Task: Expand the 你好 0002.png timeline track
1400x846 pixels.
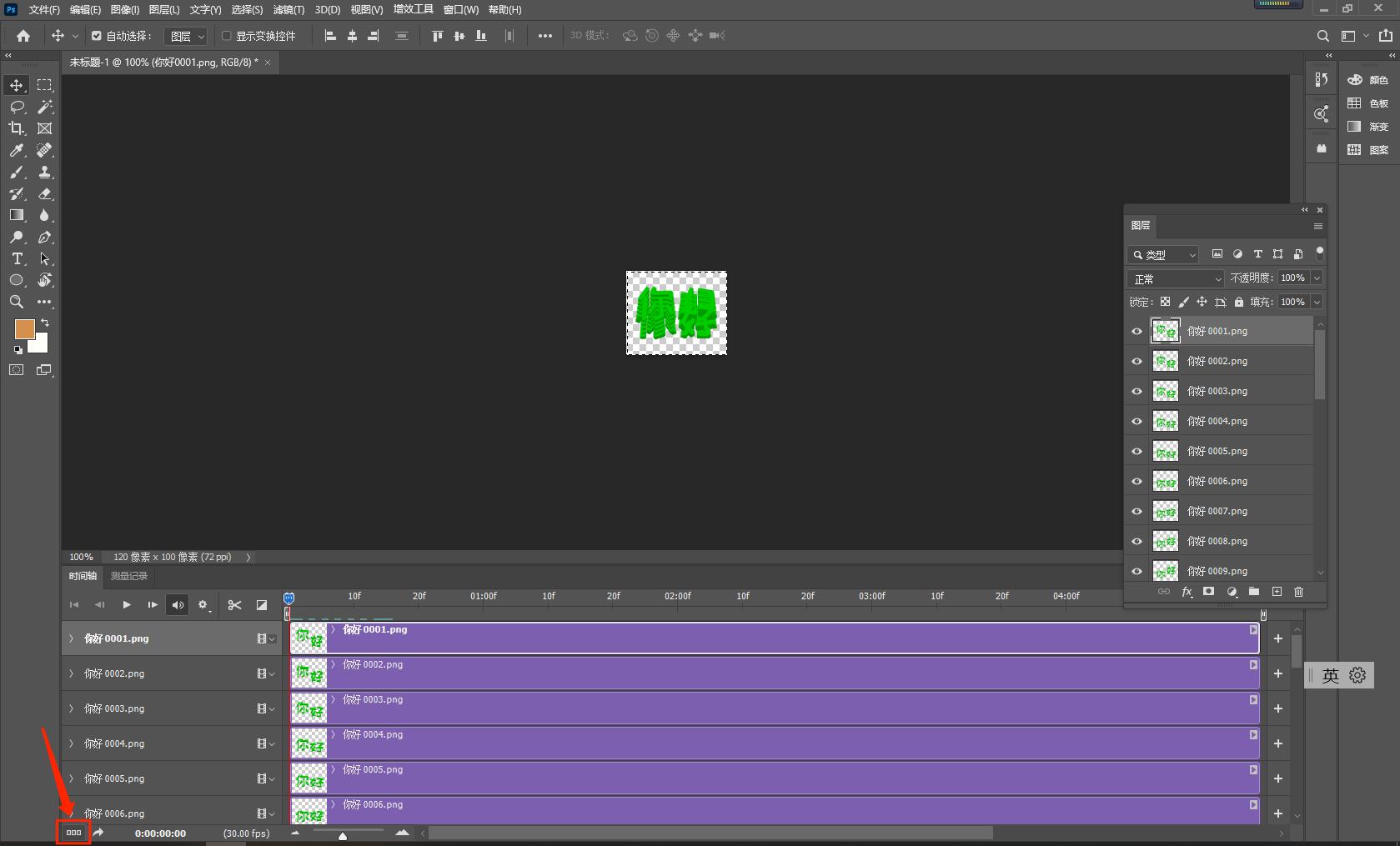Action: tap(72, 673)
